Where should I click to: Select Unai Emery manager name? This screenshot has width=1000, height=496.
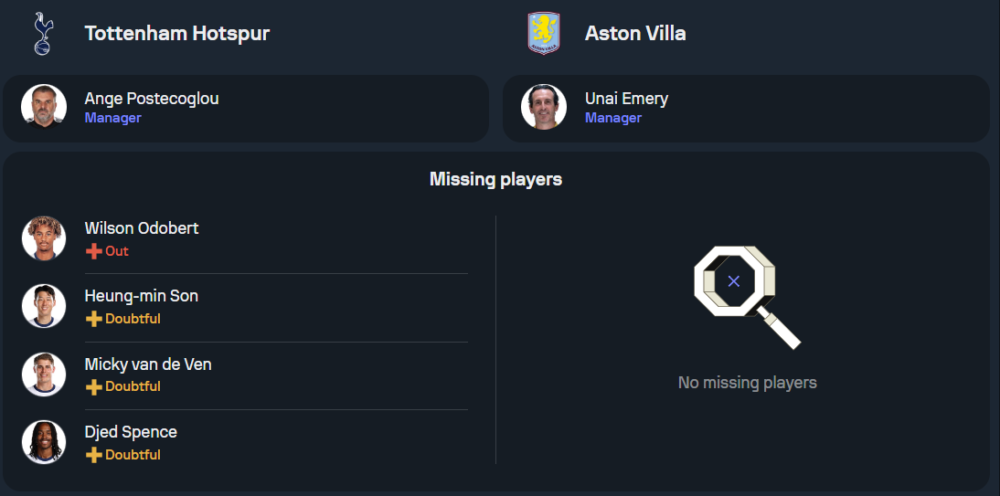626,98
